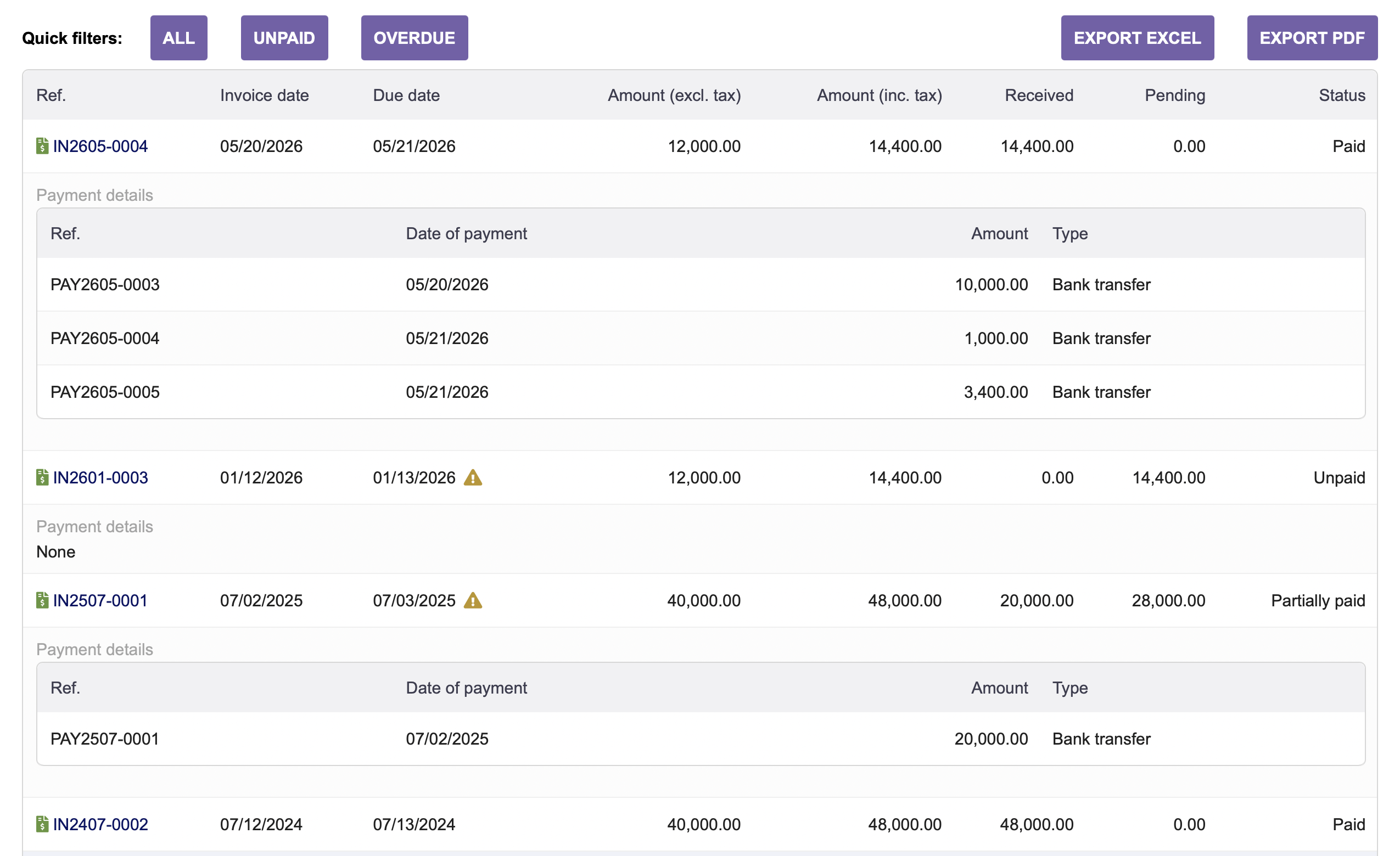Select payment row PAY2507-0001
The width and height of the screenshot is (1400, 856).
point(701,739)
